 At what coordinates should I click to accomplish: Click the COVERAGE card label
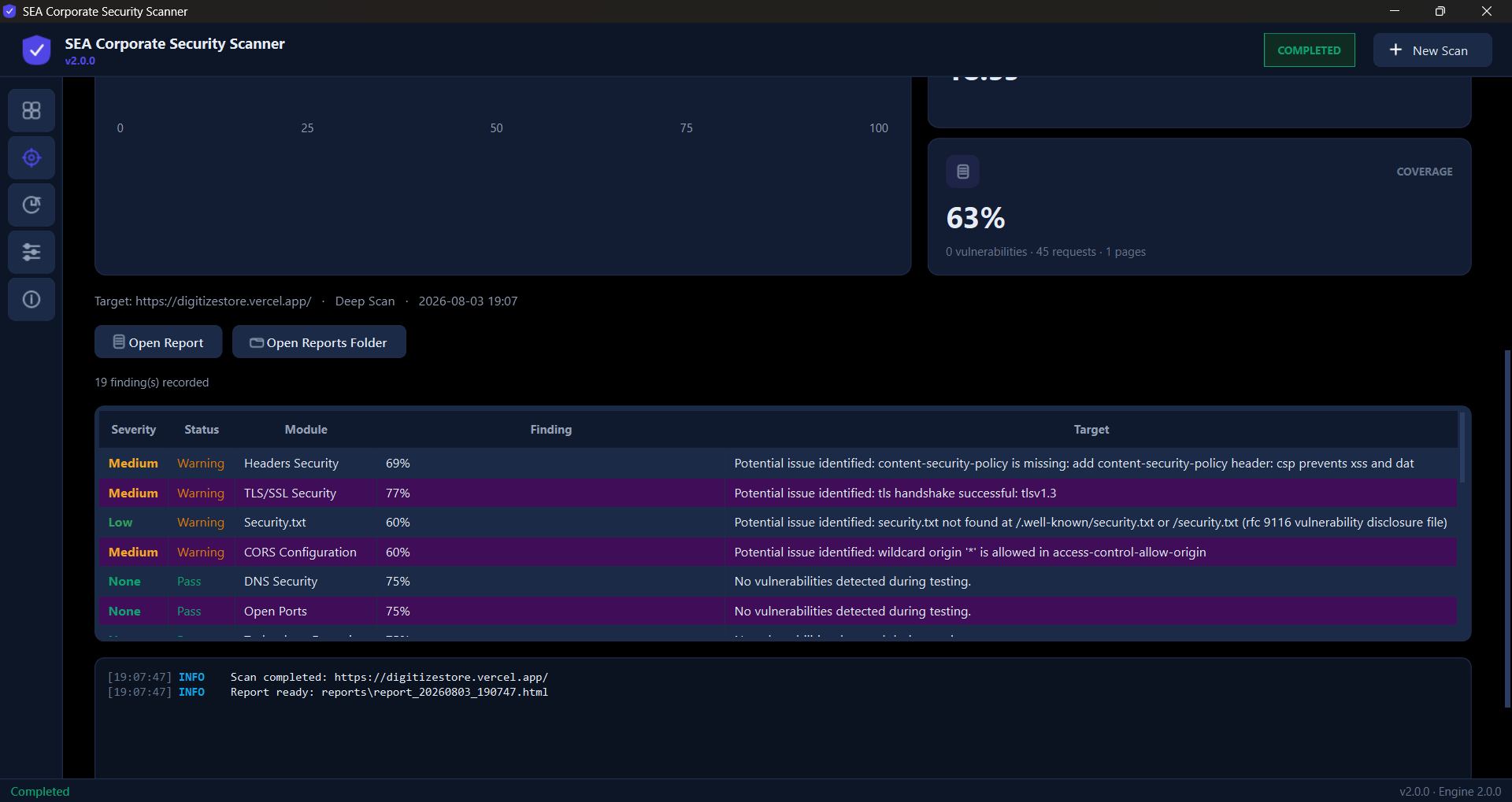(x=1424, y=172)
